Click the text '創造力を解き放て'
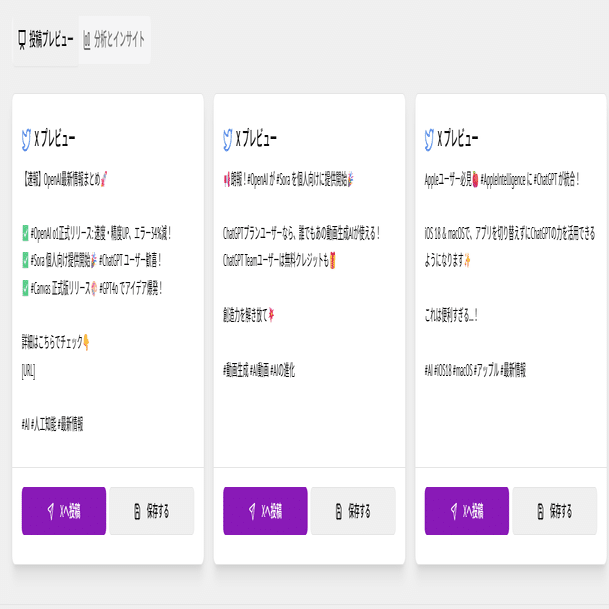 click(245, 315)
